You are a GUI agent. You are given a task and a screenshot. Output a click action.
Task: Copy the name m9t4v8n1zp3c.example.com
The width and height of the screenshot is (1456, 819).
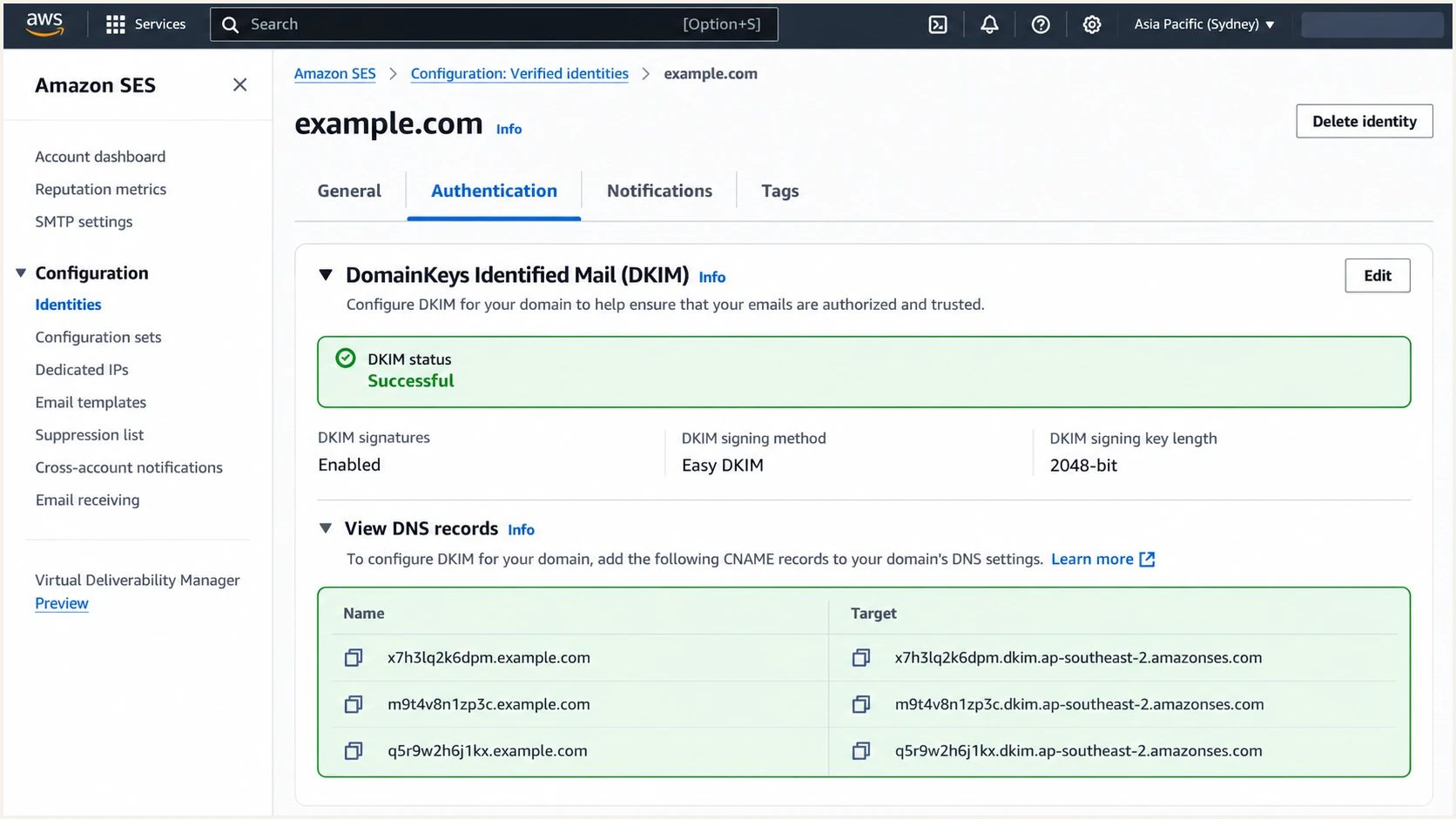point(354,704)
